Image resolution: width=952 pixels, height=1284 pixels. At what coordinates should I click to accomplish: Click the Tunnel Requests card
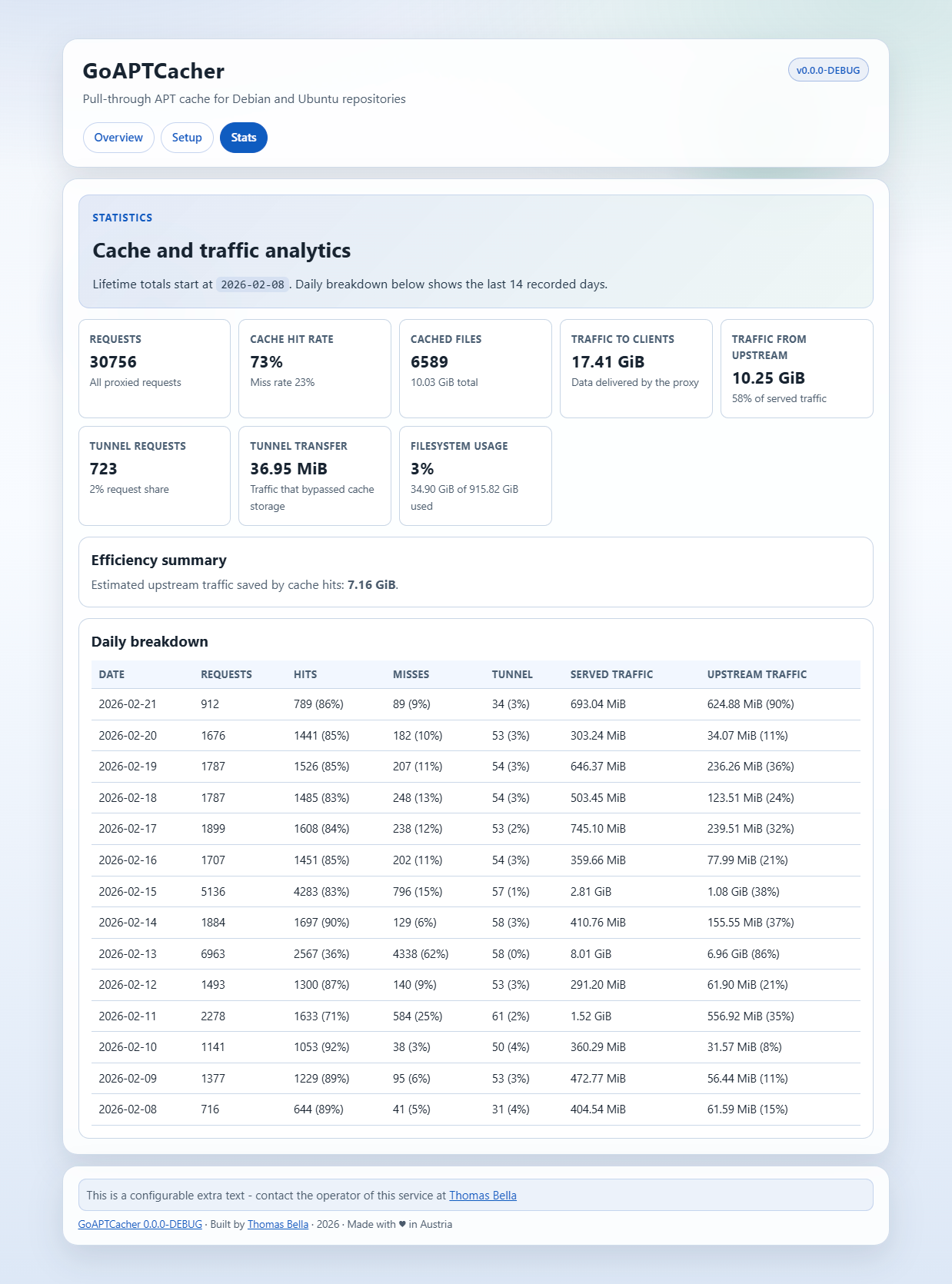(x=154, y=475)
